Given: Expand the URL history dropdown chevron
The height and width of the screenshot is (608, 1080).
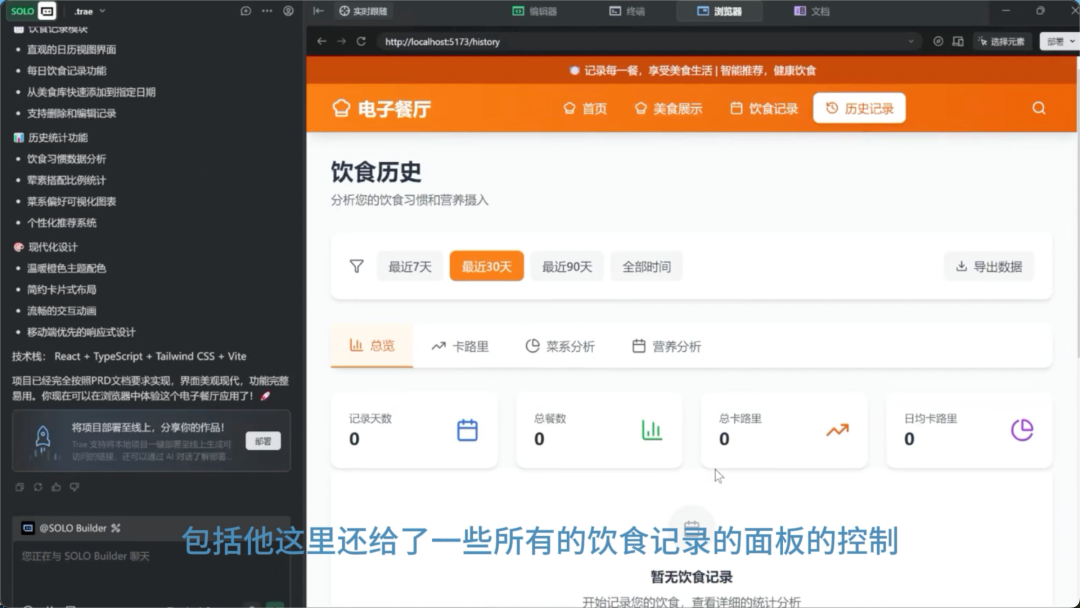Looking at the screenshot, I should click(x=911, y=41).
